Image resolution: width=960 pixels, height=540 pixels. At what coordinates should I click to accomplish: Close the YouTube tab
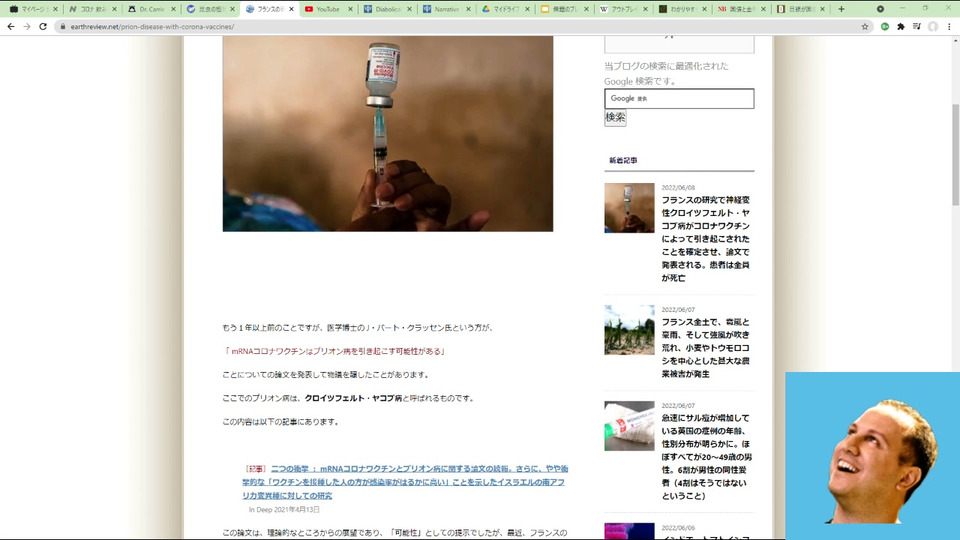tap(350, 9)
